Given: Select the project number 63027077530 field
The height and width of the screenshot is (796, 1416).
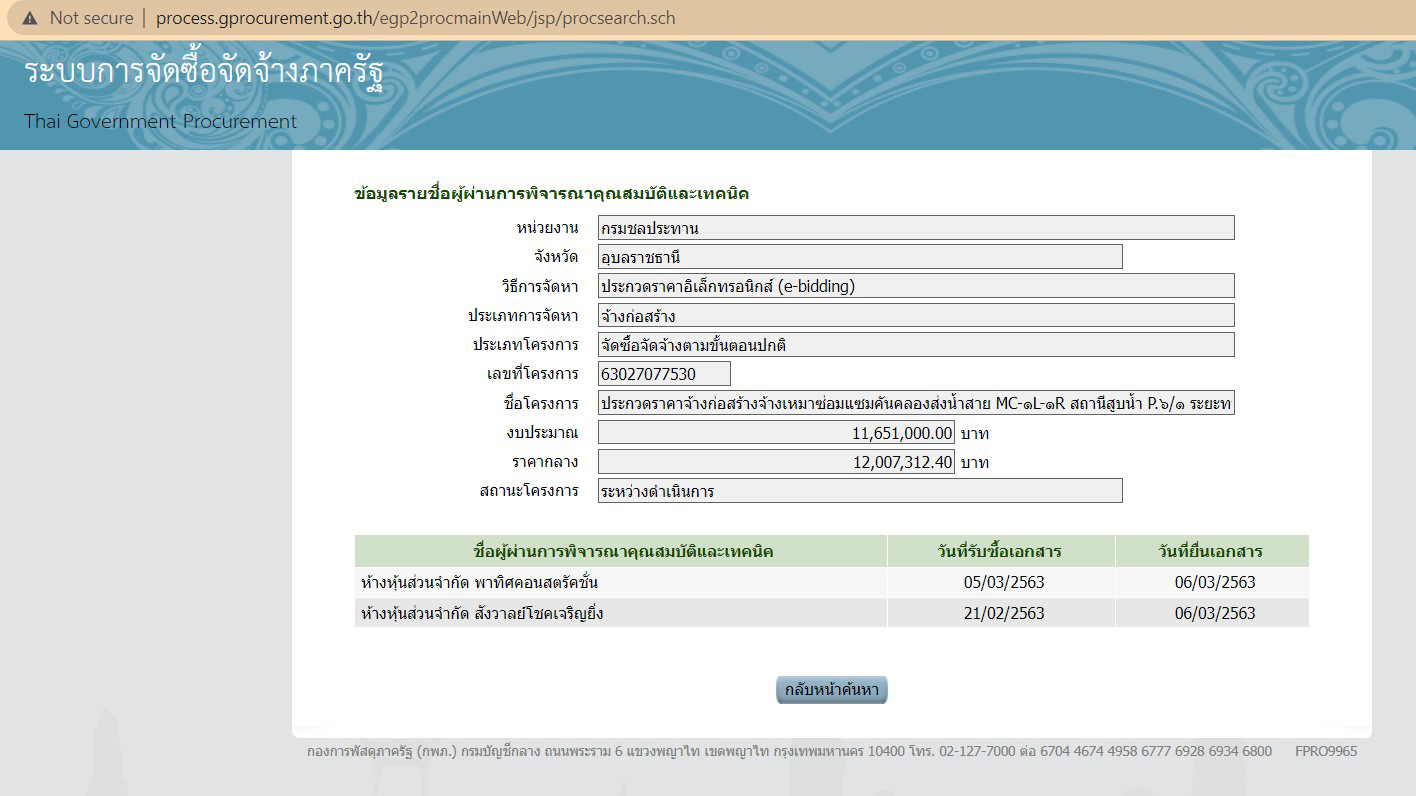Looking at the screenshot, I should coord(664,373).
